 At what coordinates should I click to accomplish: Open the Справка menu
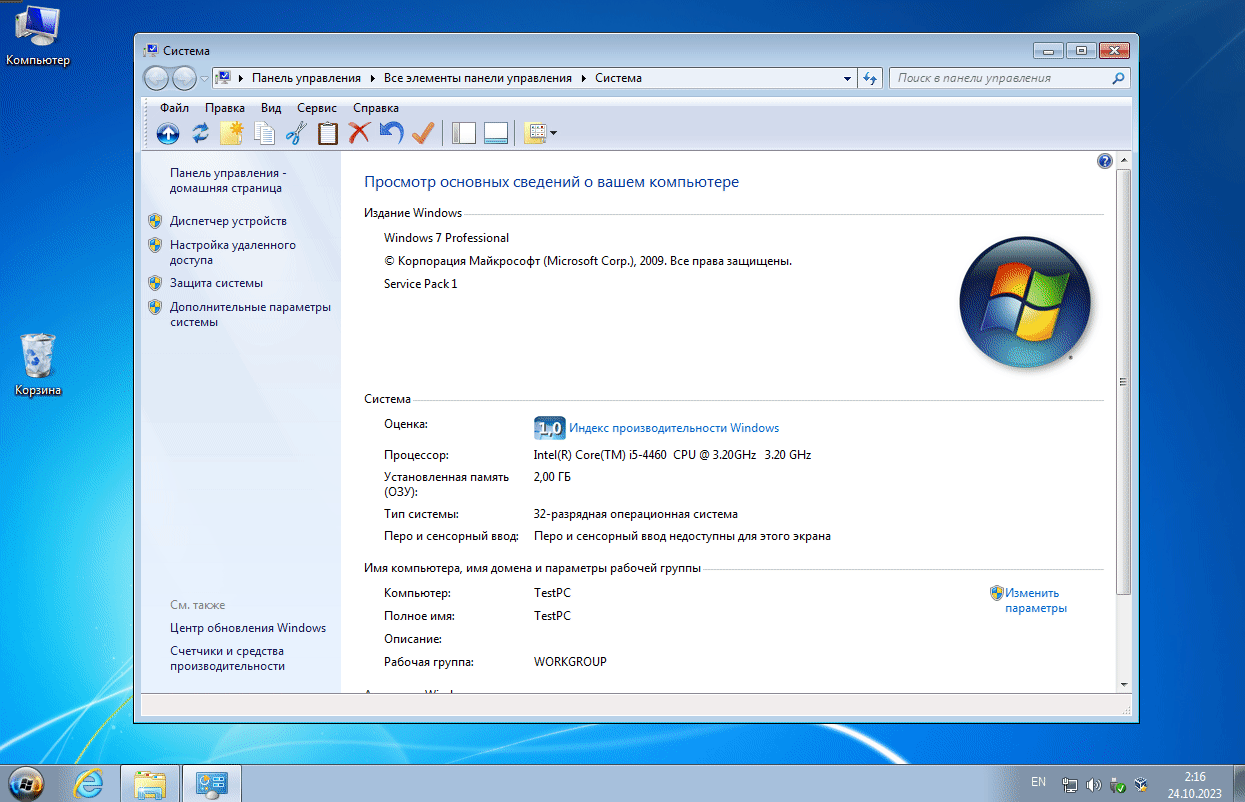[376, 108]
